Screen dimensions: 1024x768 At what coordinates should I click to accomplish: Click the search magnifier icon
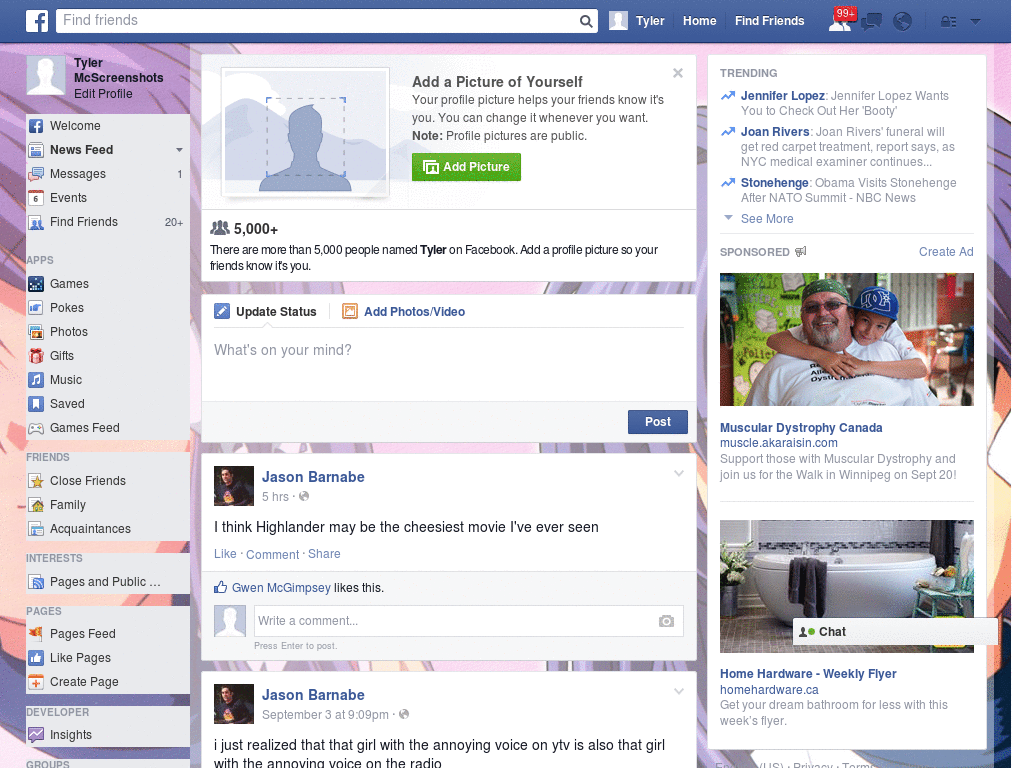[586, 21]
